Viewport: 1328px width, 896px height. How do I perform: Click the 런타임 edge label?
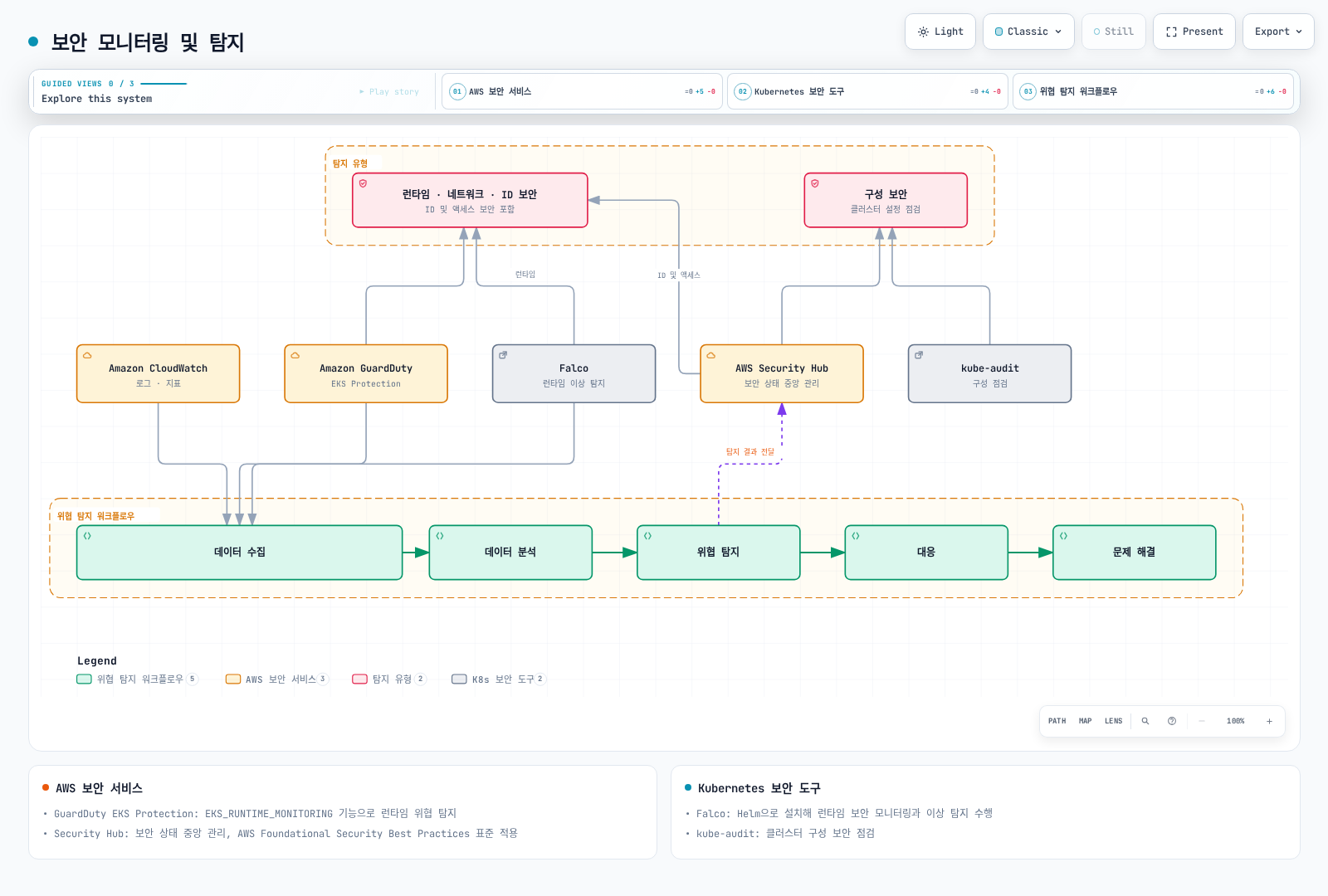click(525, 275)
